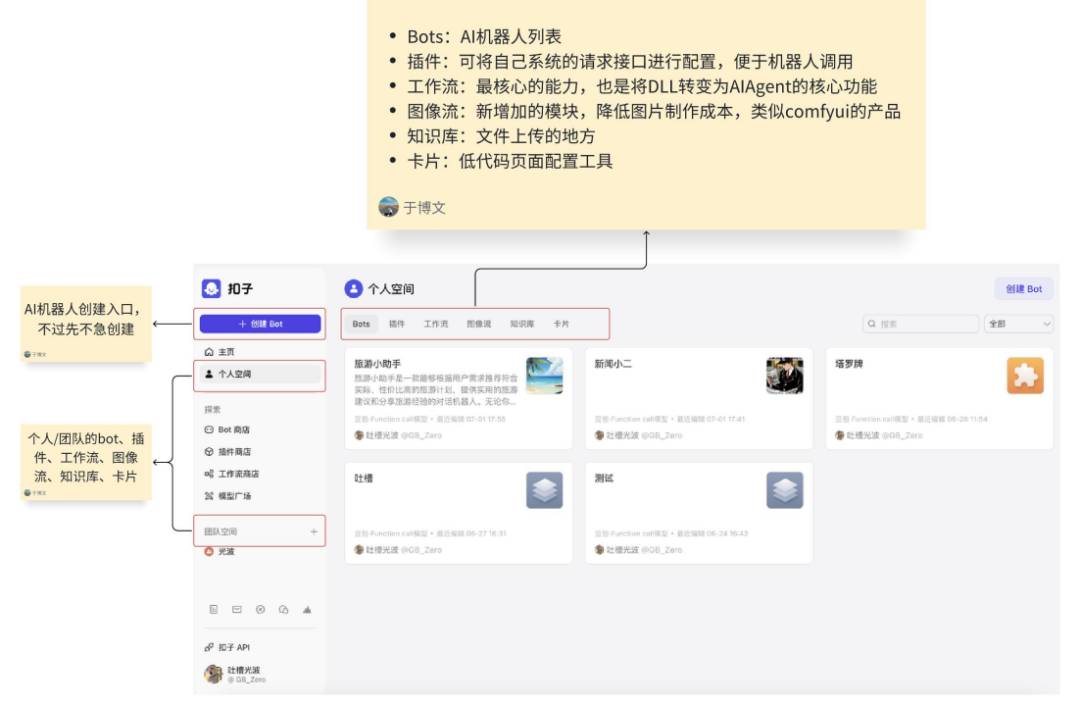Open 模型广场 in the sidebar
This screenshot has width=1080, height=706.
pos(227,496)
